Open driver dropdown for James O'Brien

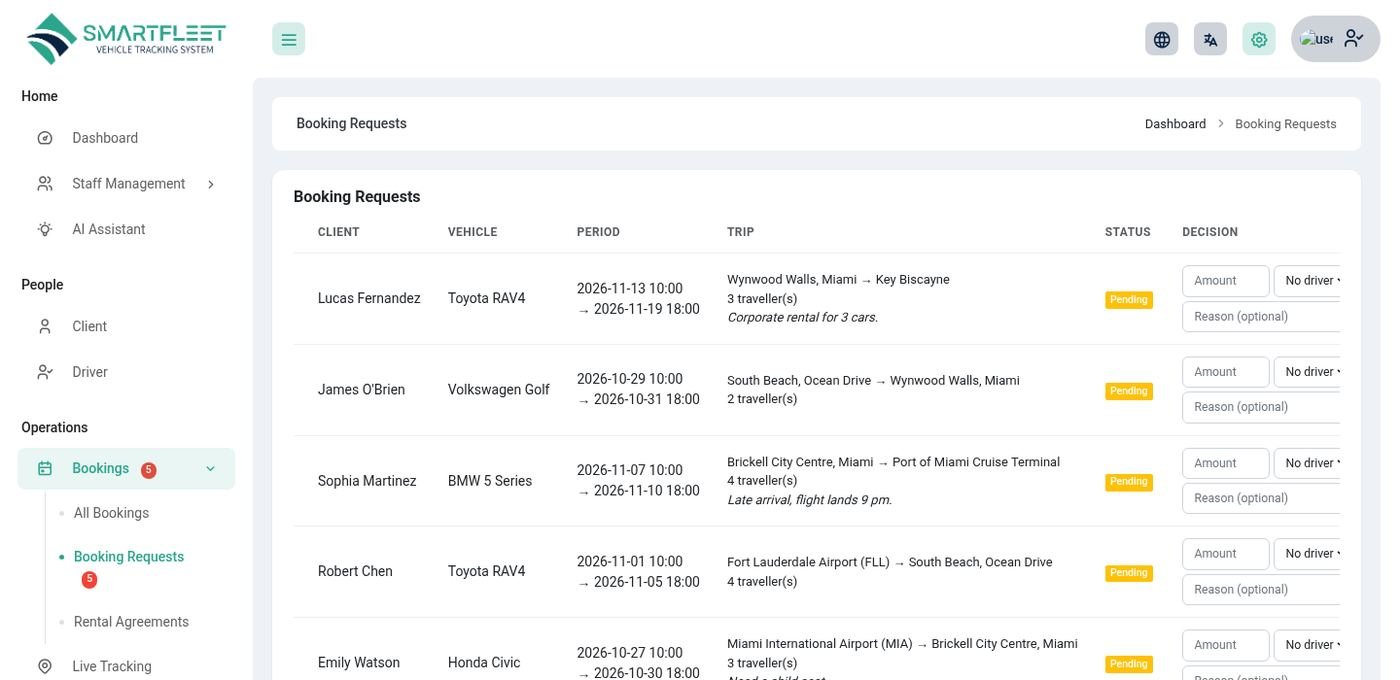point(1307,372)
